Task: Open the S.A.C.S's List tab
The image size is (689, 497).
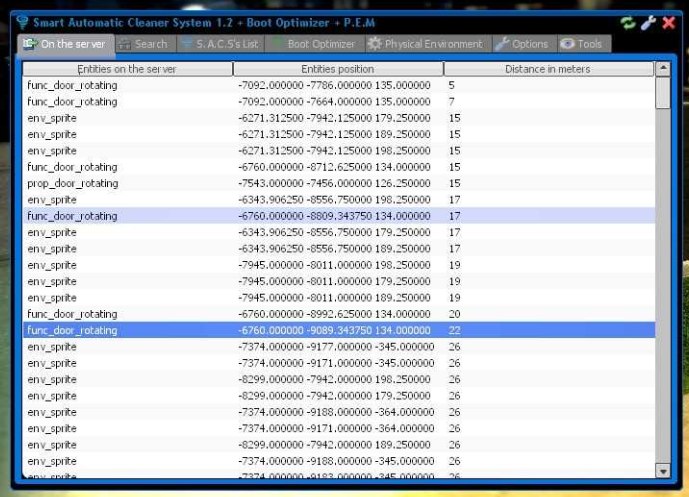Action: [221, 44]
